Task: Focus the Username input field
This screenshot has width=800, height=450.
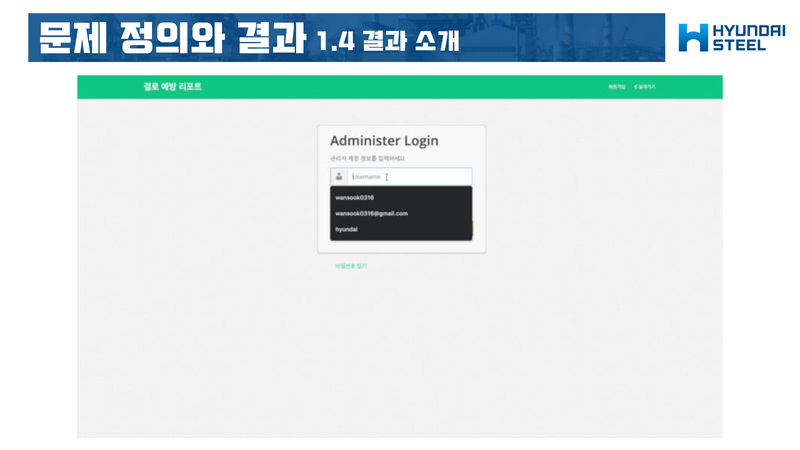Action: (408, 177)
